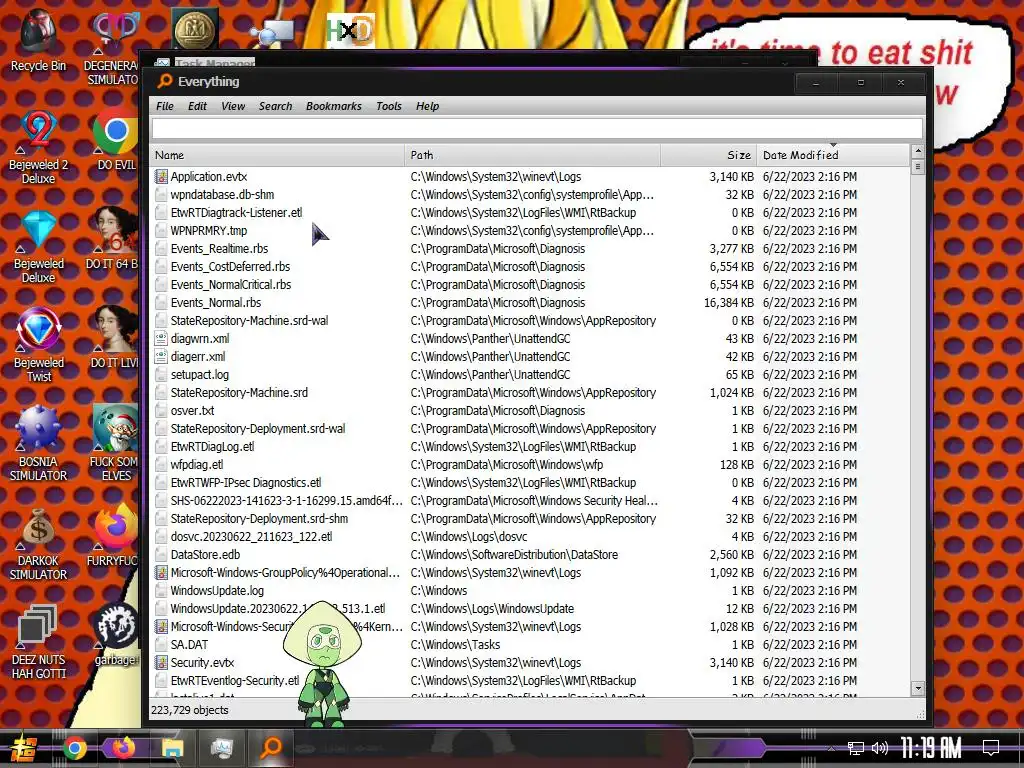Click the Everything search taskbar icon

coord(270,748)
